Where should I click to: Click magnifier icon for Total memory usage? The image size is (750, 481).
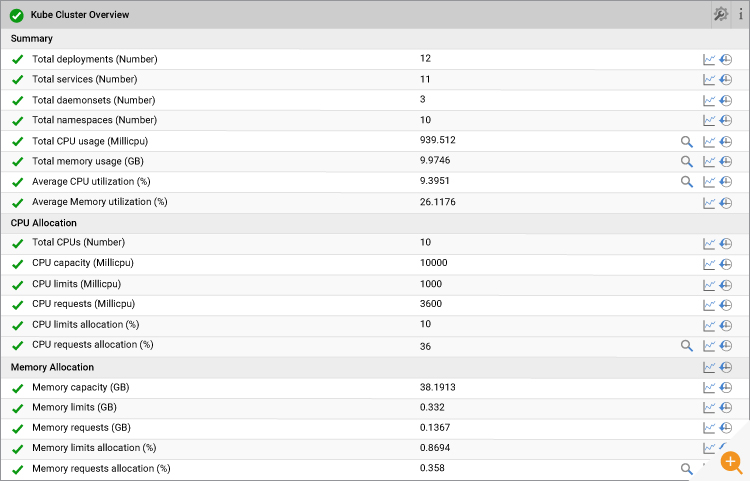point(686,162)
